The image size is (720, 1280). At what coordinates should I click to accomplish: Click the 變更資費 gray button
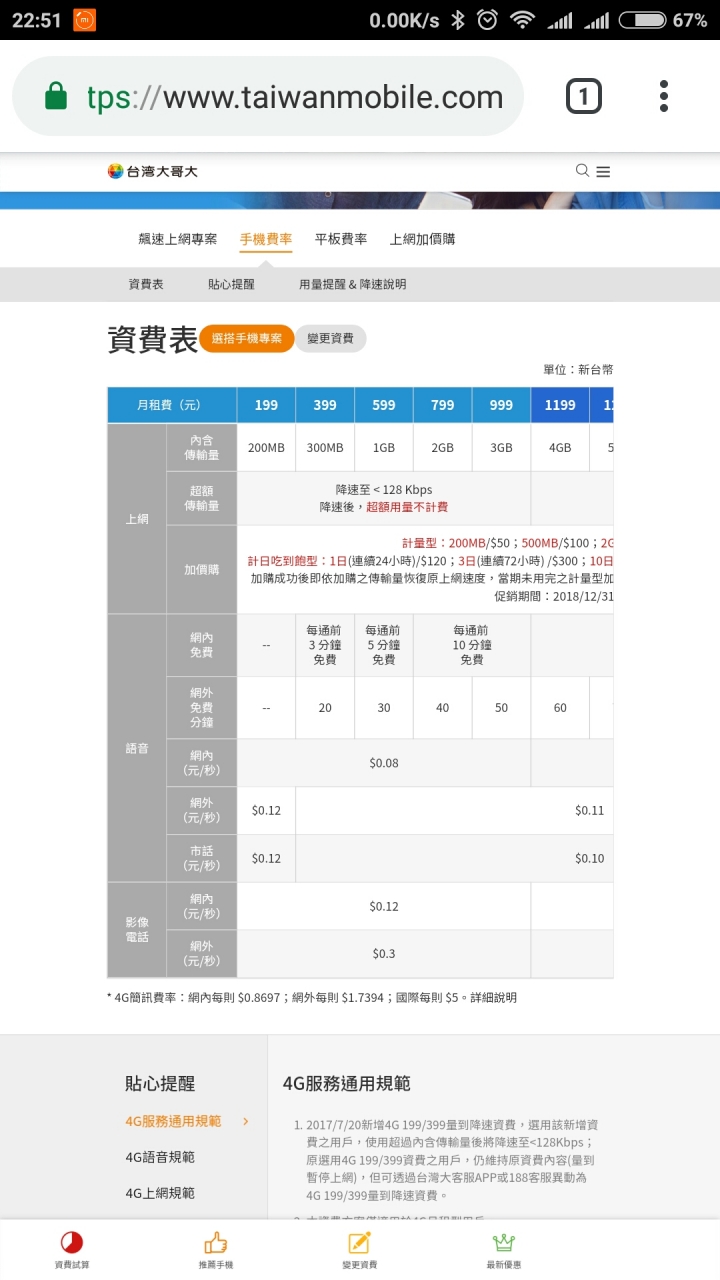[x=330, y=339]
